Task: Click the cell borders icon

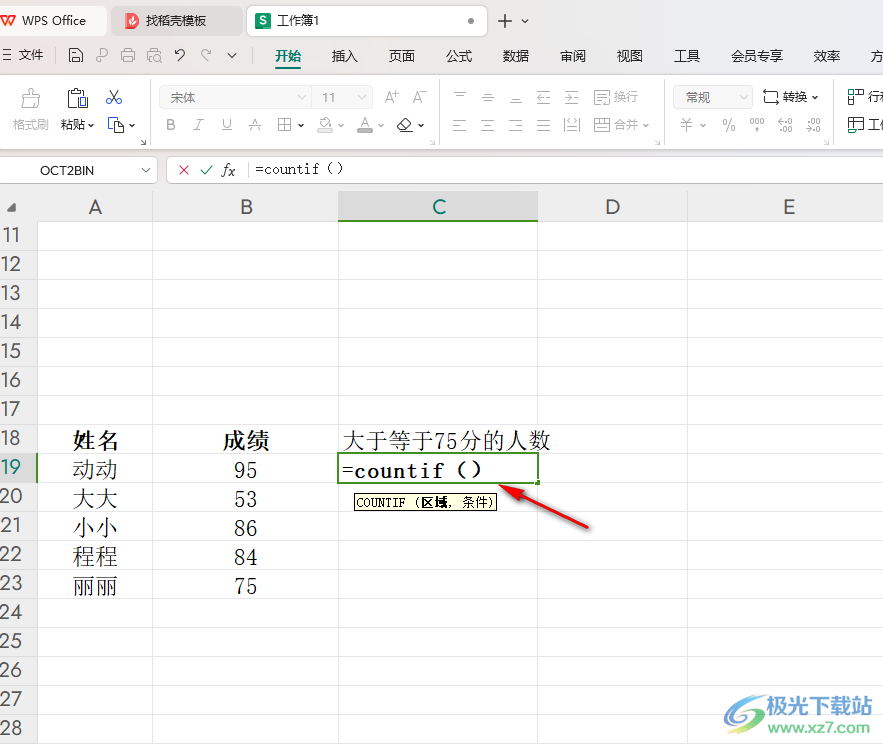Action: 284,125
